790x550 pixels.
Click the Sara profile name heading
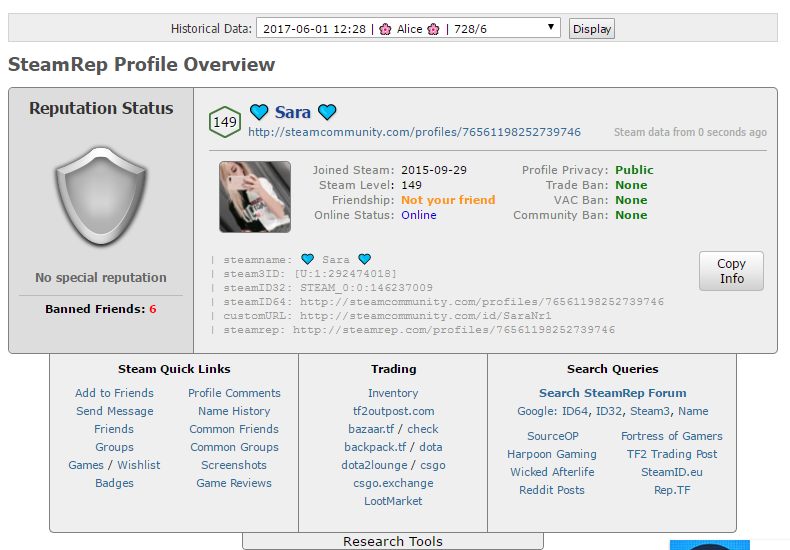(293, 112)
